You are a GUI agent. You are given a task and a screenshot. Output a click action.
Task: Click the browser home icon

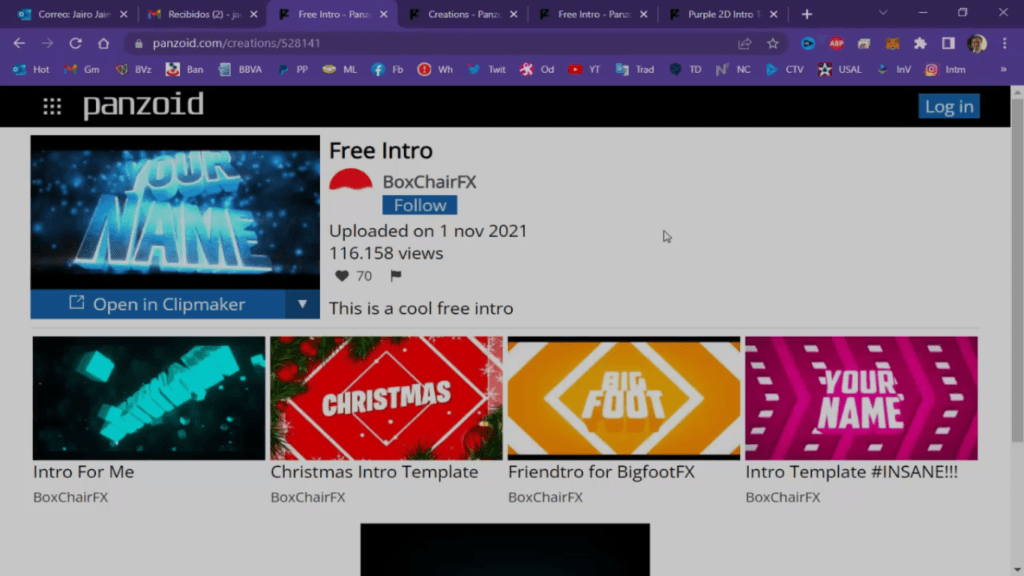[x=104, y=44]
